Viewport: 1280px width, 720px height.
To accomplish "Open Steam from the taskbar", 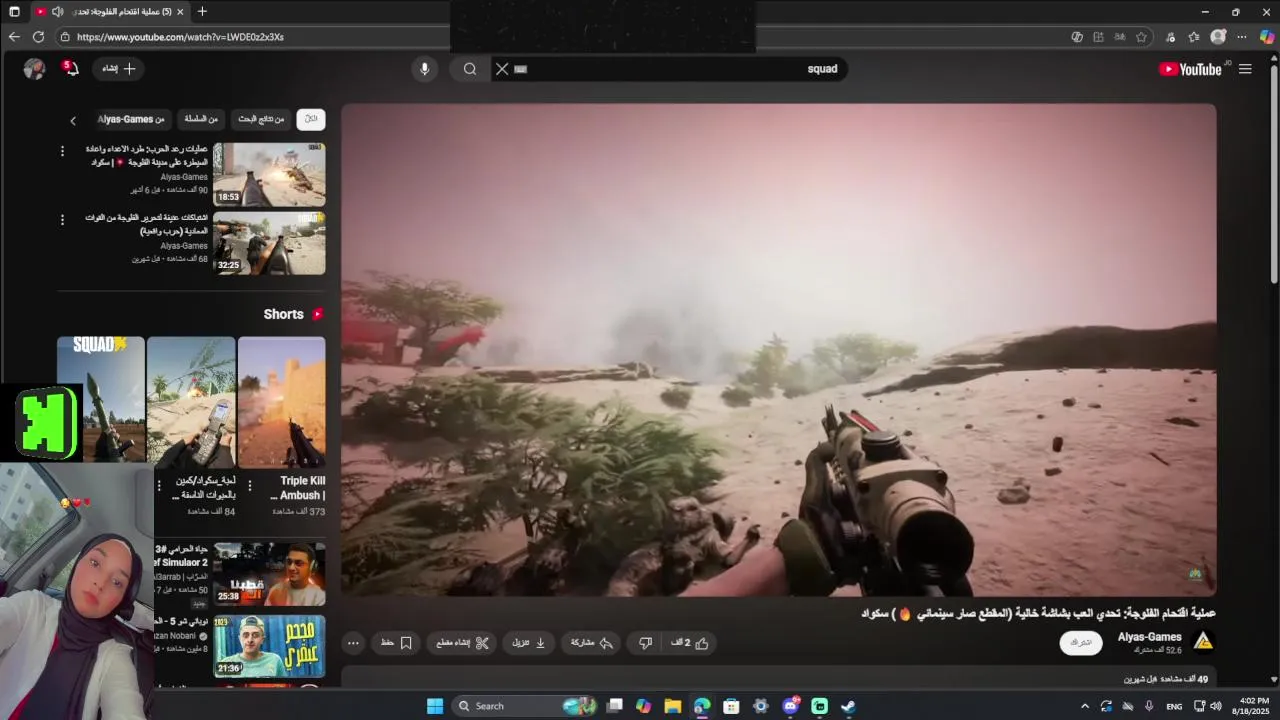I will [x=848, y=706].
